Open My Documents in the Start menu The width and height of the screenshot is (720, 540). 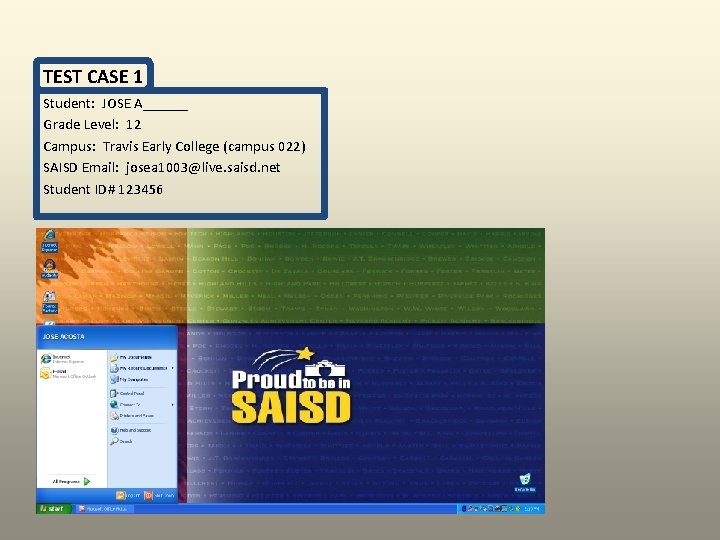(131, 357)
